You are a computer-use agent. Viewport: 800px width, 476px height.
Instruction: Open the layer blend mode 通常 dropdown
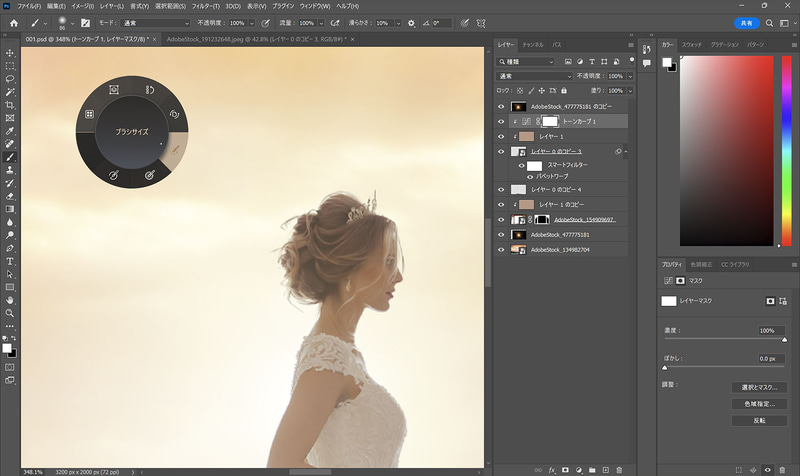pos(537,76)
